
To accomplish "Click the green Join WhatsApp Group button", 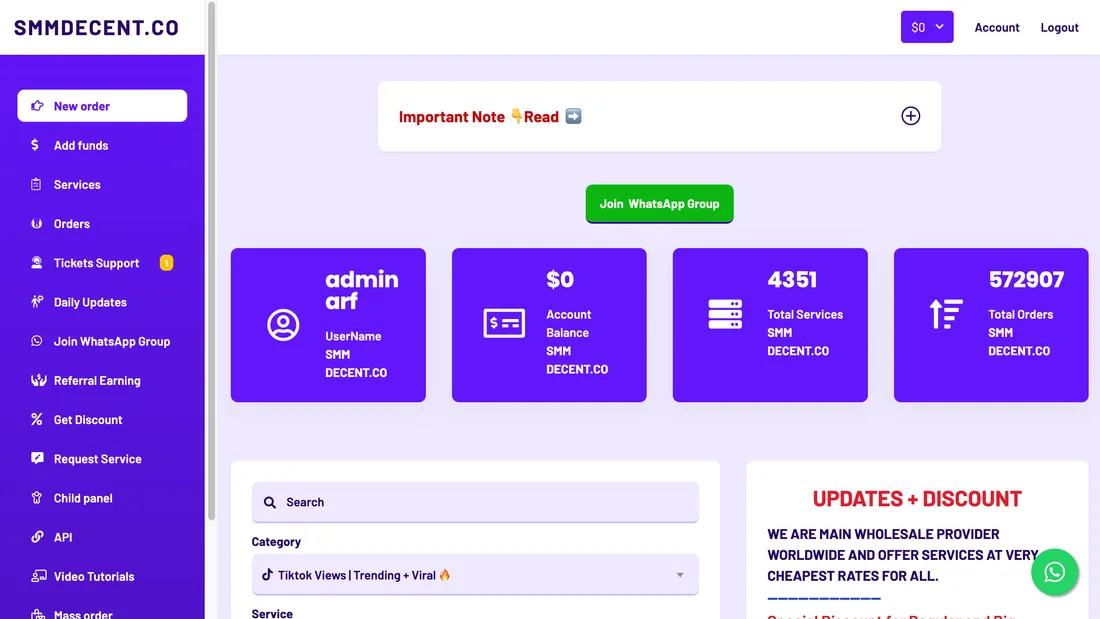I will (x=659, y=204).
